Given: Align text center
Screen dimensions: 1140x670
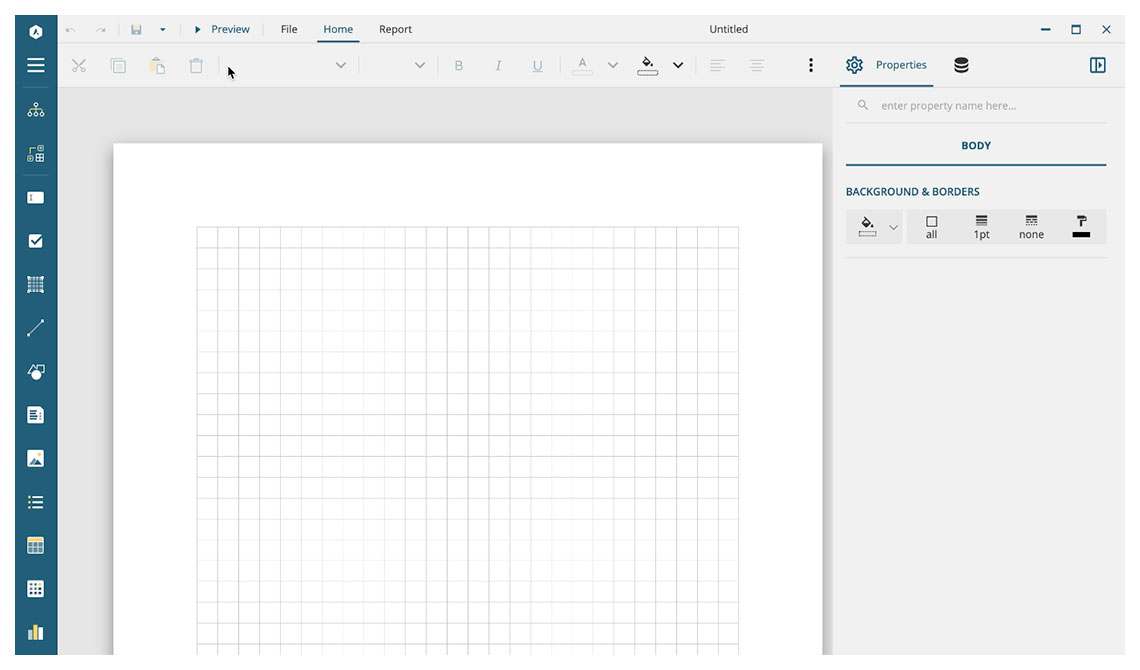Looking at the screenshot, I should pyautogui.click(x=757, y=65).
